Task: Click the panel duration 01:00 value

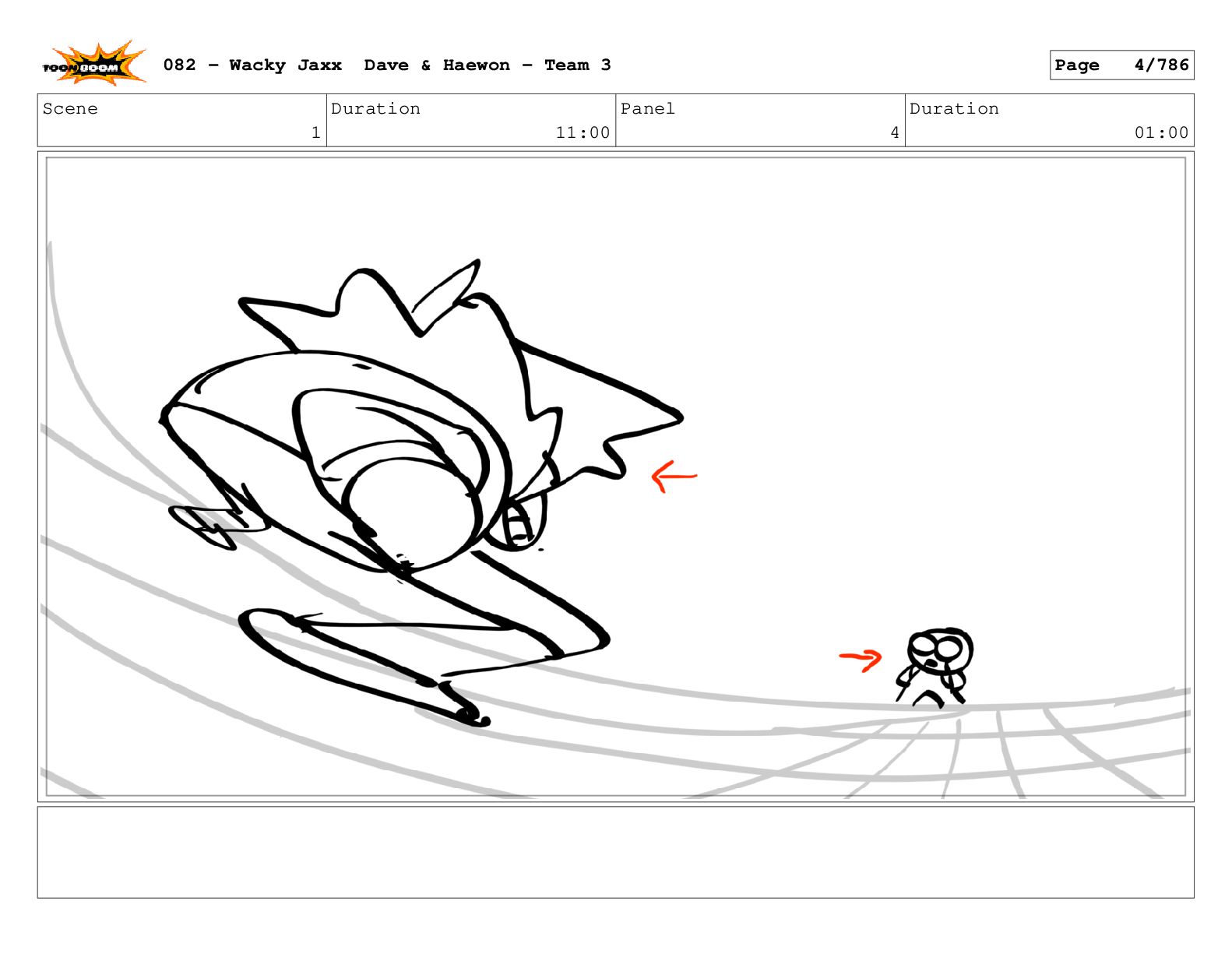Action: [1161, 133]
